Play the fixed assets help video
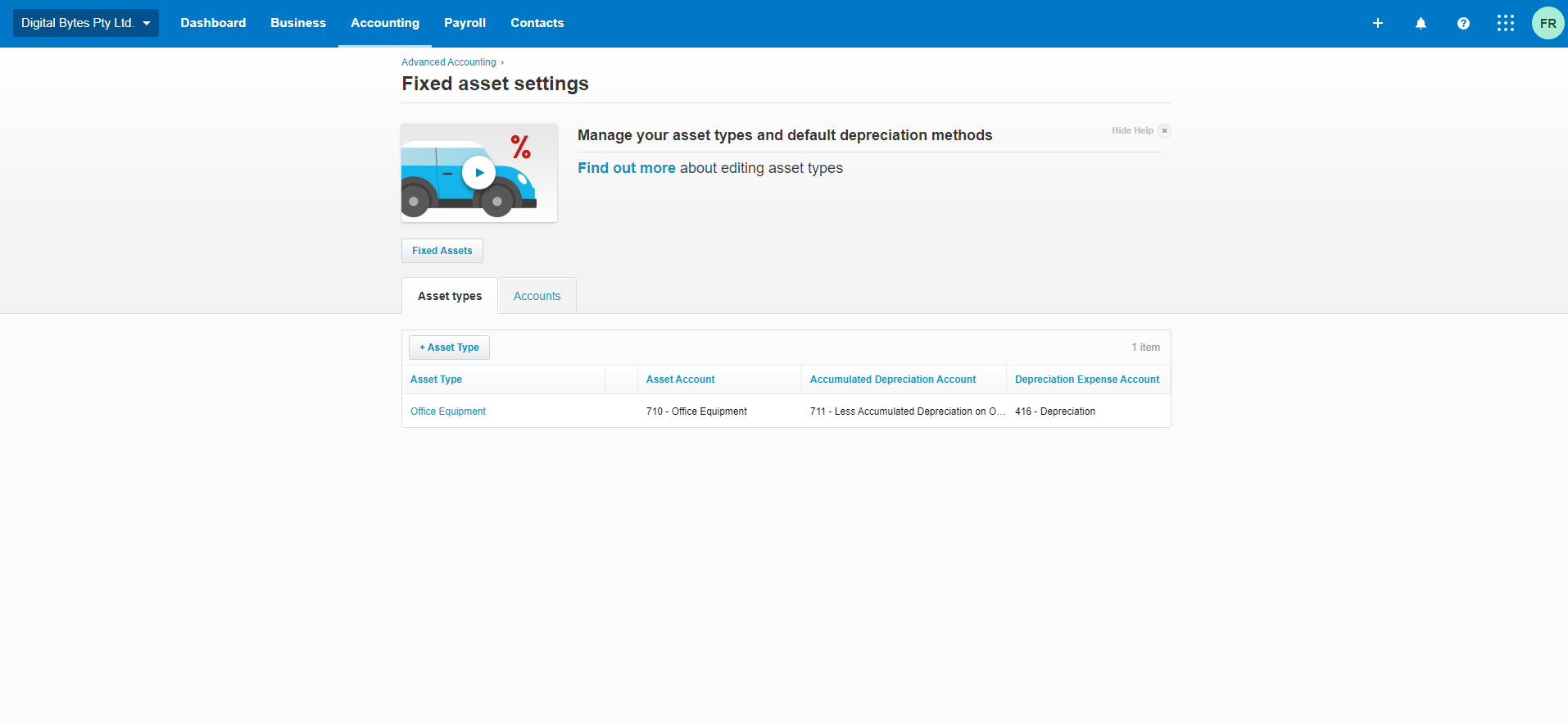 pos(478,173)
